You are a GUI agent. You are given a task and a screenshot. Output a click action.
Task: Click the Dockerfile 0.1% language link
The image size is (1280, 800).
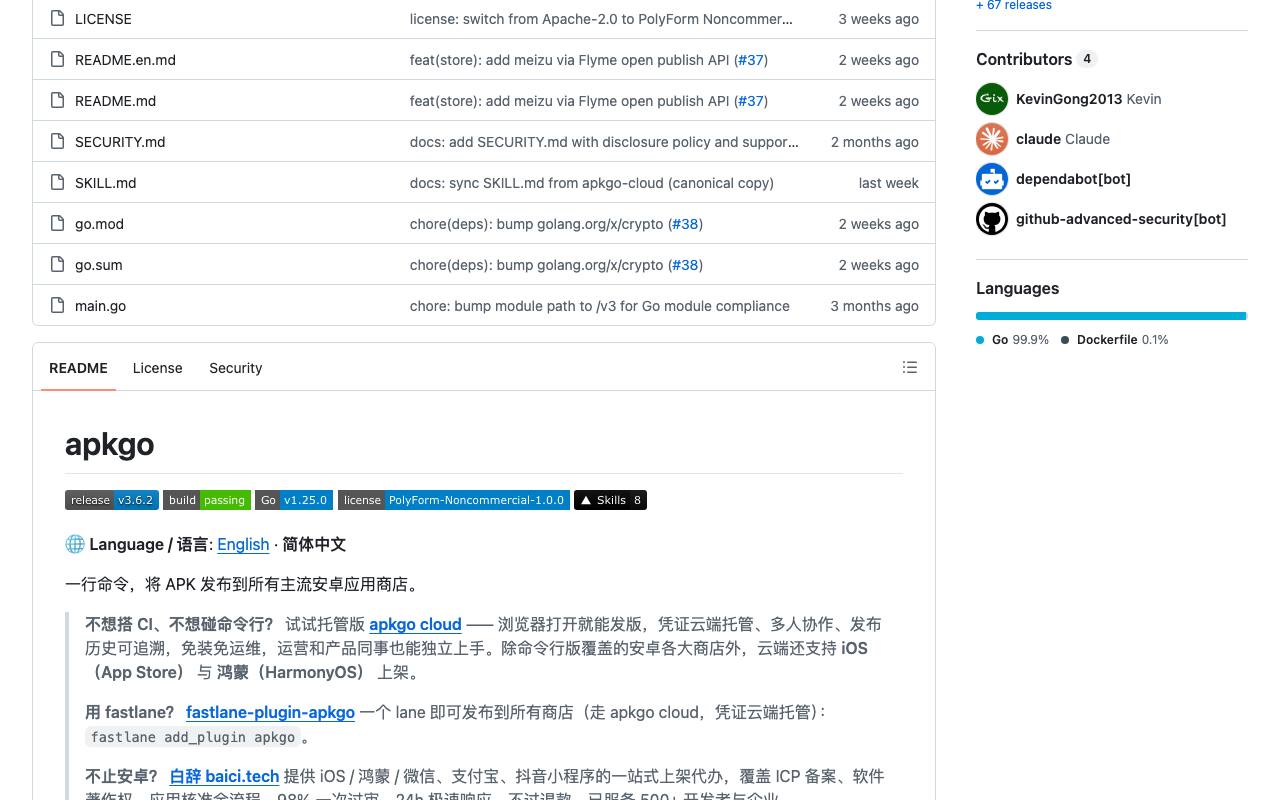pos(1115,340)
